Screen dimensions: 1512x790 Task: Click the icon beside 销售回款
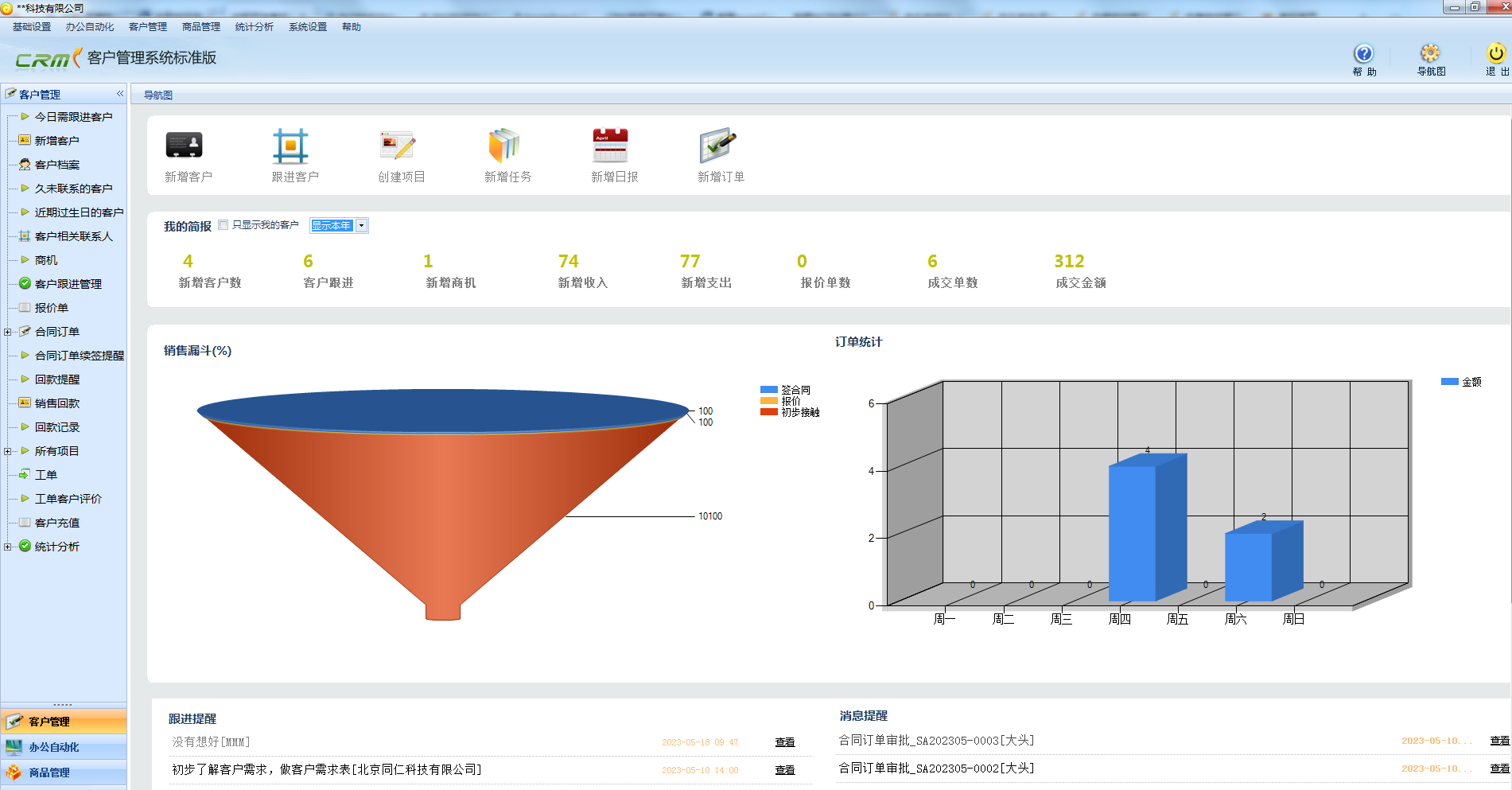pos(25,403)
